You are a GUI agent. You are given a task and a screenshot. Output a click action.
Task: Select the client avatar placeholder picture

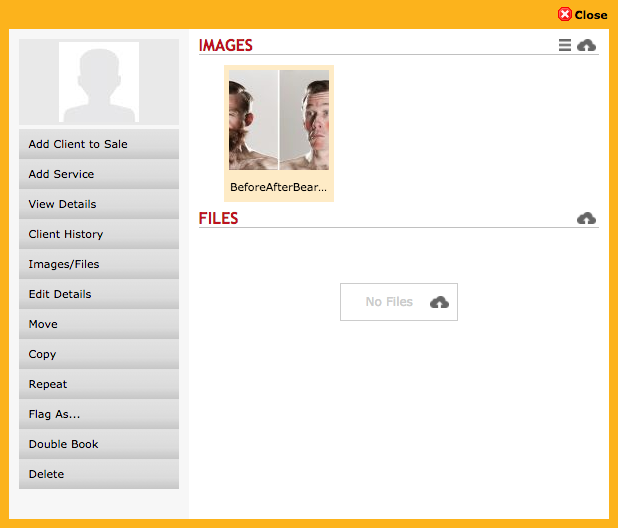point(99,82)
